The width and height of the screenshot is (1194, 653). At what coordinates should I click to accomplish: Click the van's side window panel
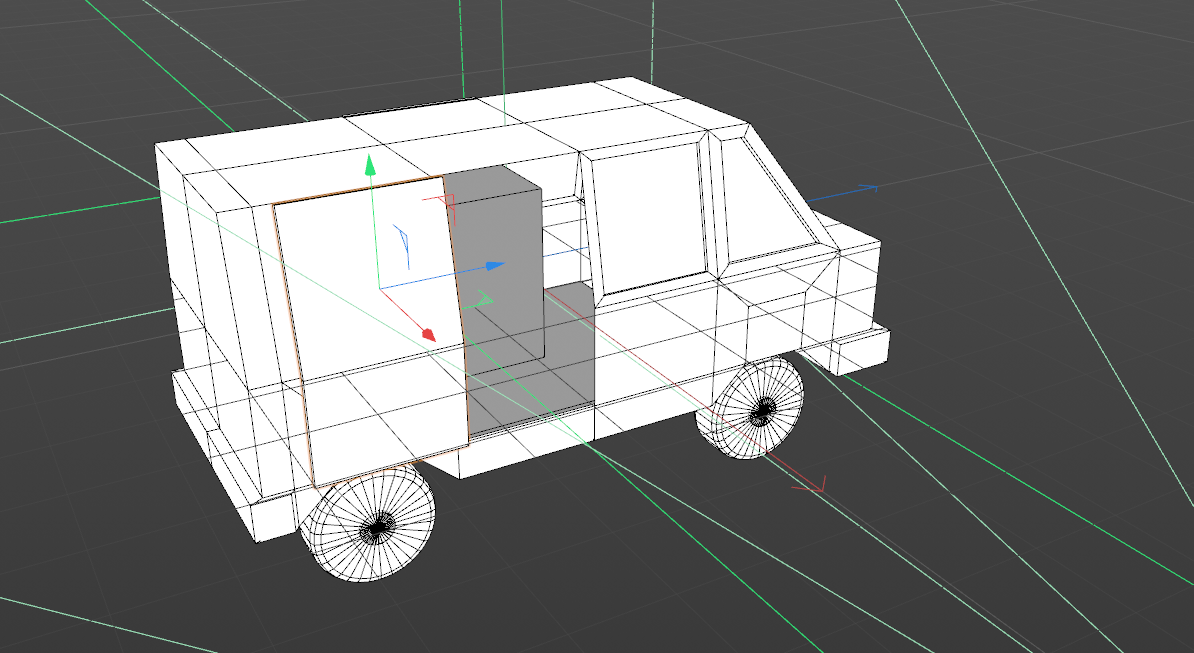[x=642, y=218]
